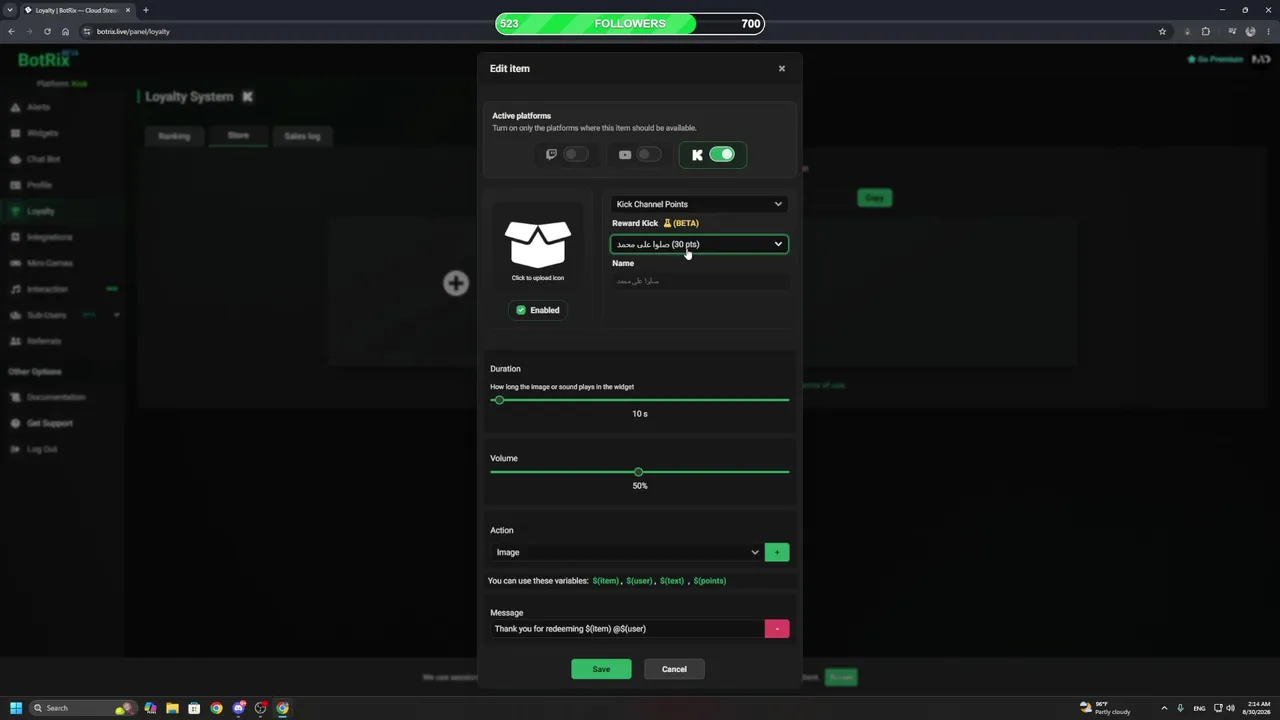Viewport: 1280px width, 720px height.
Task: Open a new browser tab
Action: [x=145, y=10]
